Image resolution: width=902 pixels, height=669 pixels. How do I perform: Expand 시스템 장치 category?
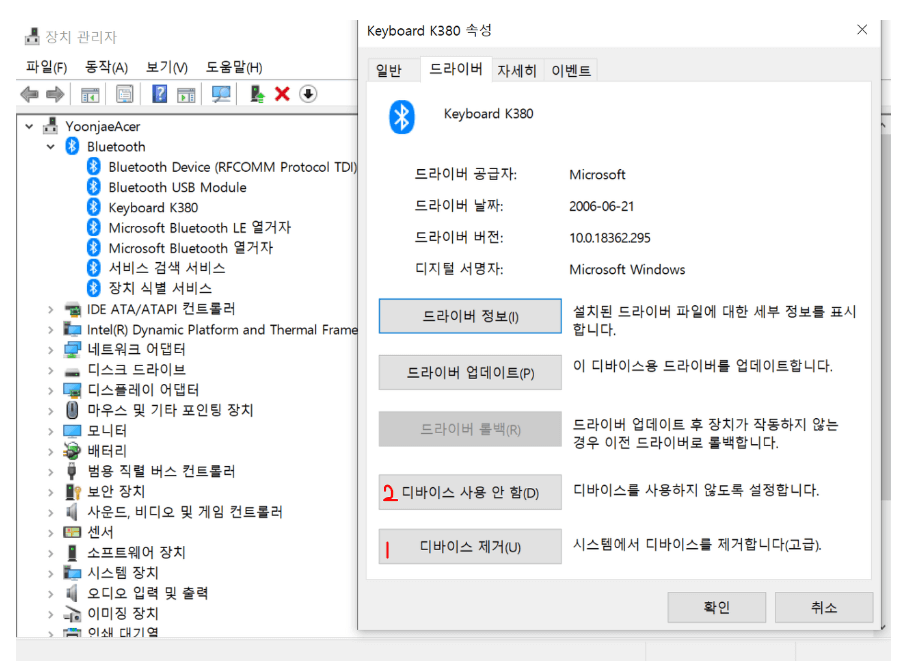click(51, 573)
